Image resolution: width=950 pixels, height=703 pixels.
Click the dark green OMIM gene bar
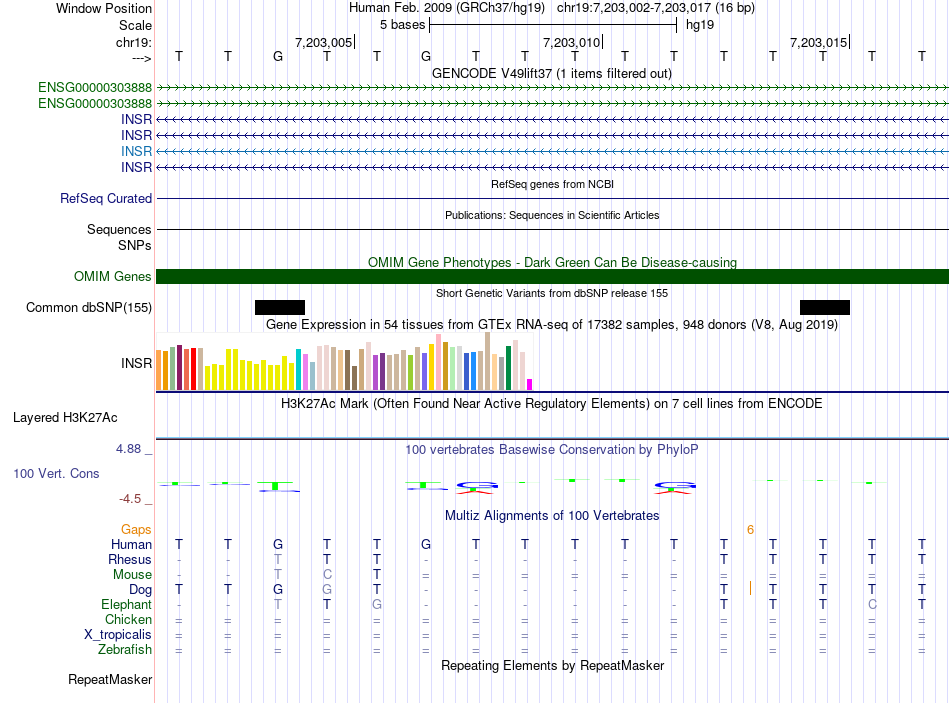[x=552, y=276]
